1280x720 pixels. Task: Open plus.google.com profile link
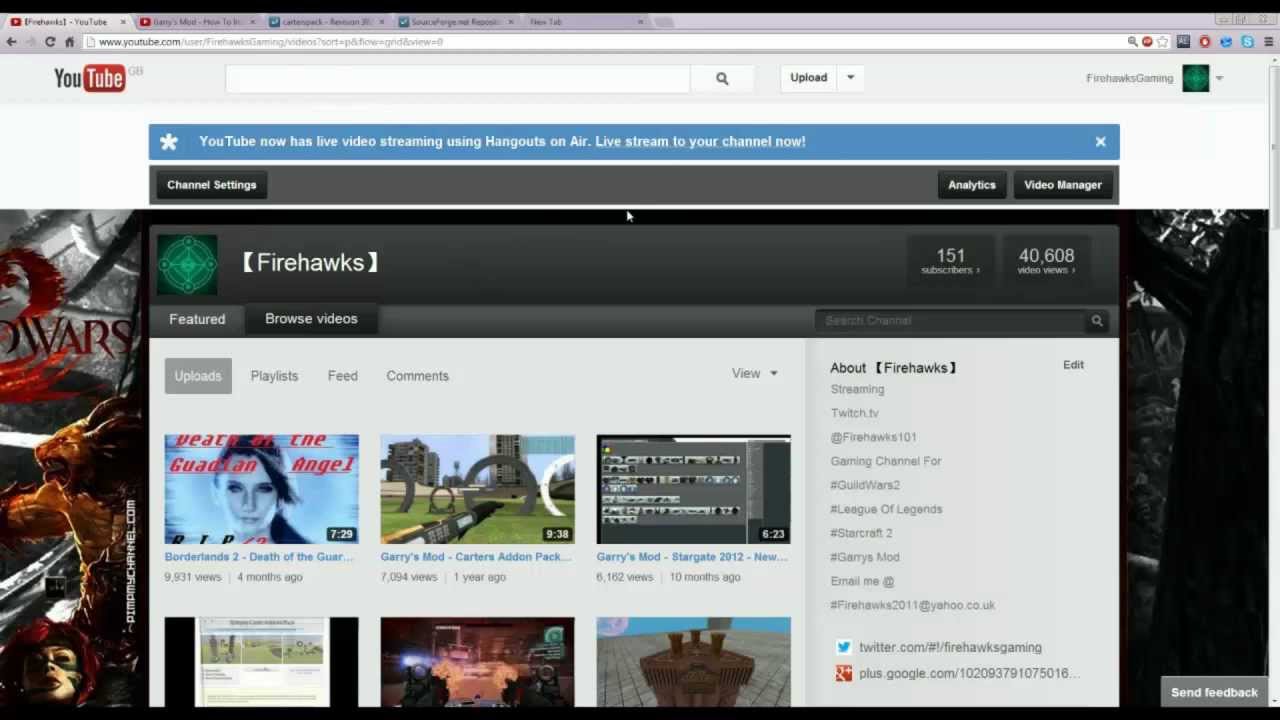click(969, 674)
